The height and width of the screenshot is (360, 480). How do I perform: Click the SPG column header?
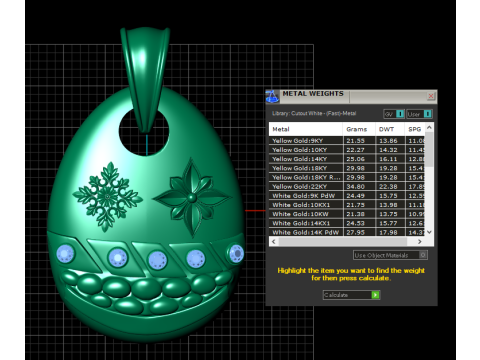coord(415,129)
